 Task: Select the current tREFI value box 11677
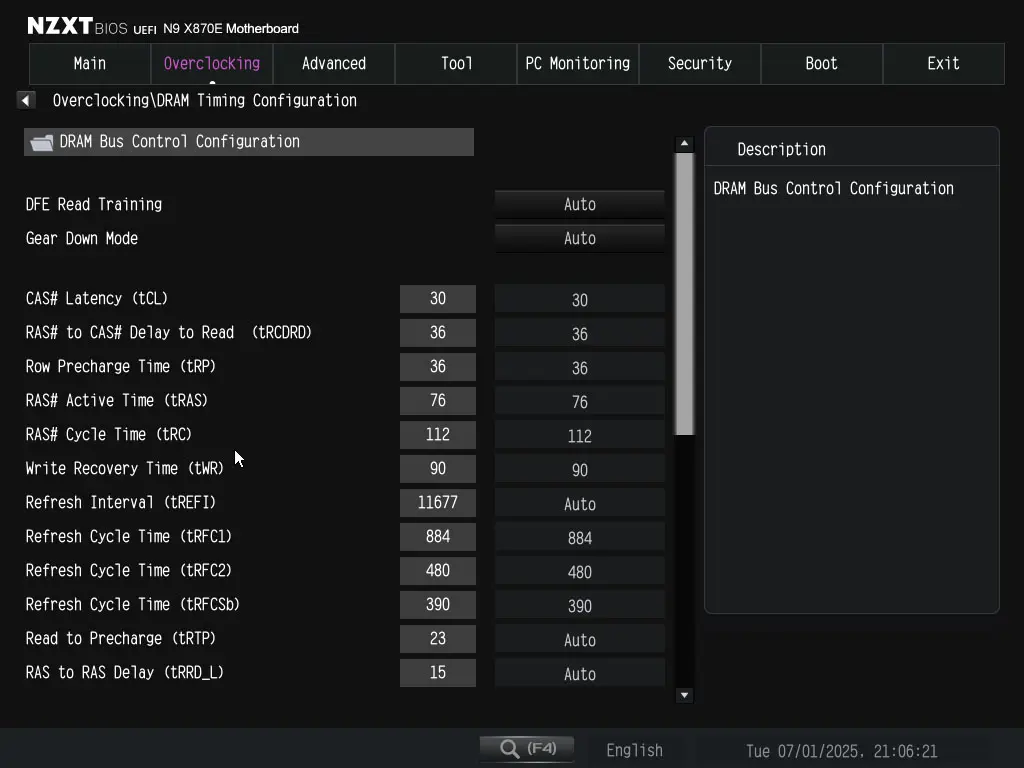pyautogui.click(x=438, y=502)
